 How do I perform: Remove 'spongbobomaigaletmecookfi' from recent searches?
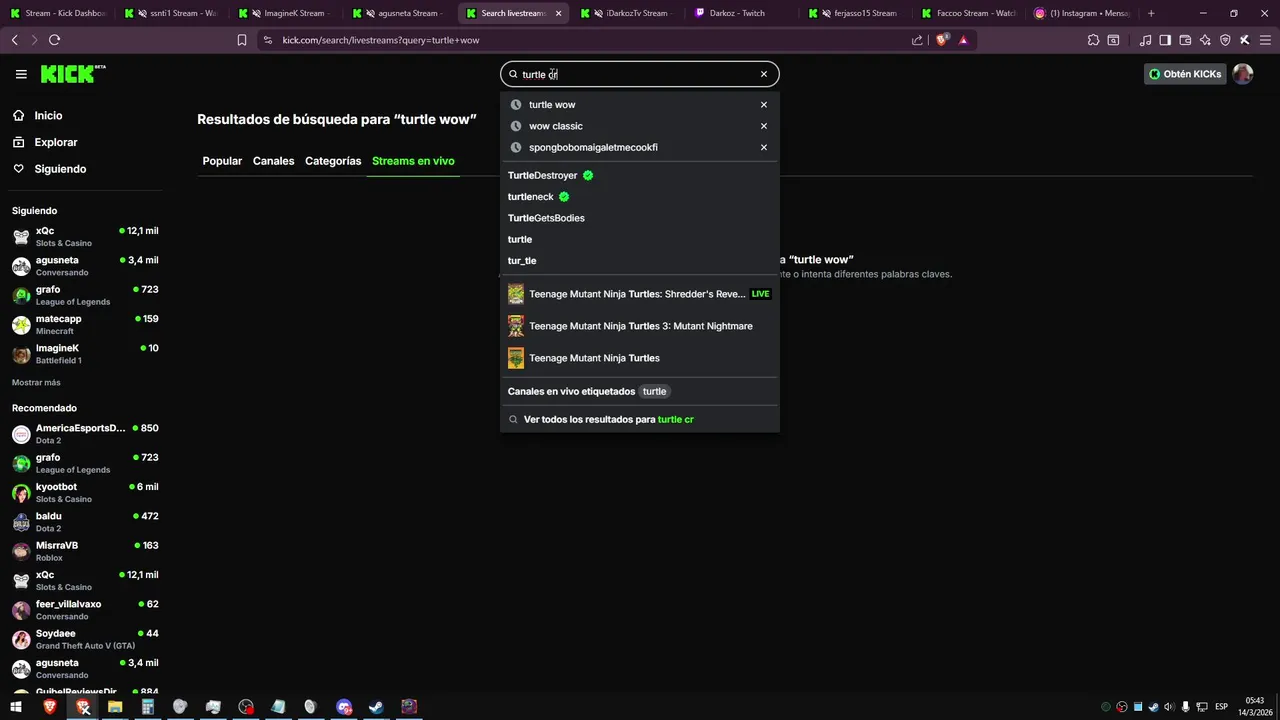(764, 147)
